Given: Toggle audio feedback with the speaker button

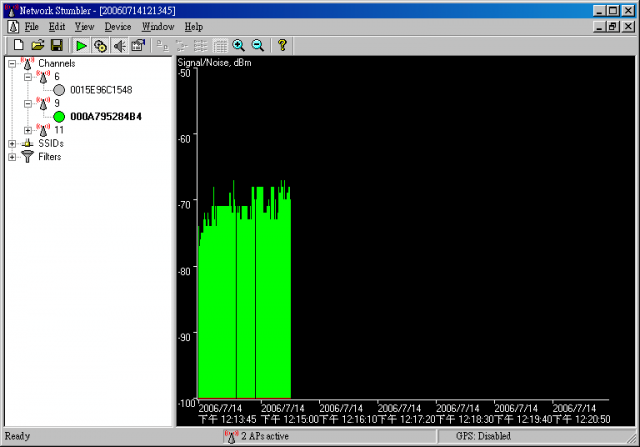Looking at the screenshot, I should (119, 46).
